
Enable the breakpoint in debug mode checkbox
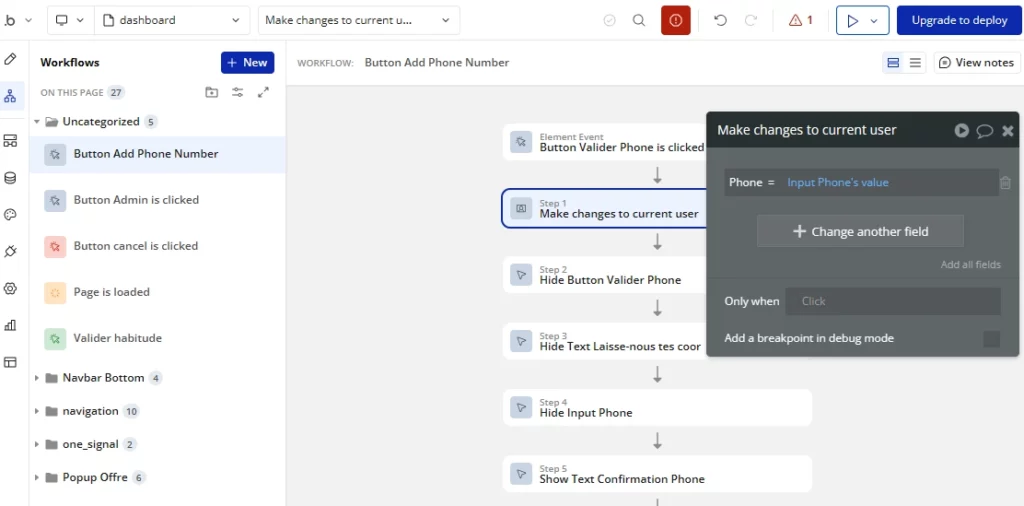(991, 339)
